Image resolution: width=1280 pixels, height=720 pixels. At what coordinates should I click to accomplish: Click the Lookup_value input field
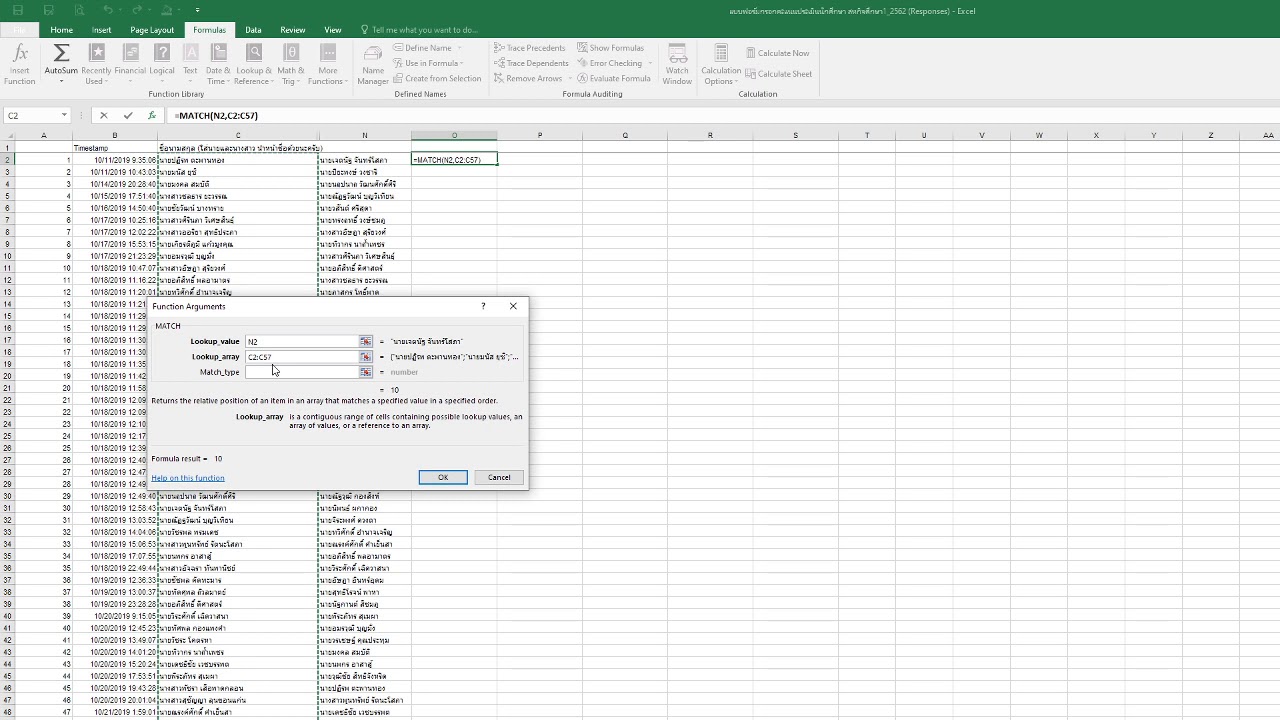pos(302,342)
